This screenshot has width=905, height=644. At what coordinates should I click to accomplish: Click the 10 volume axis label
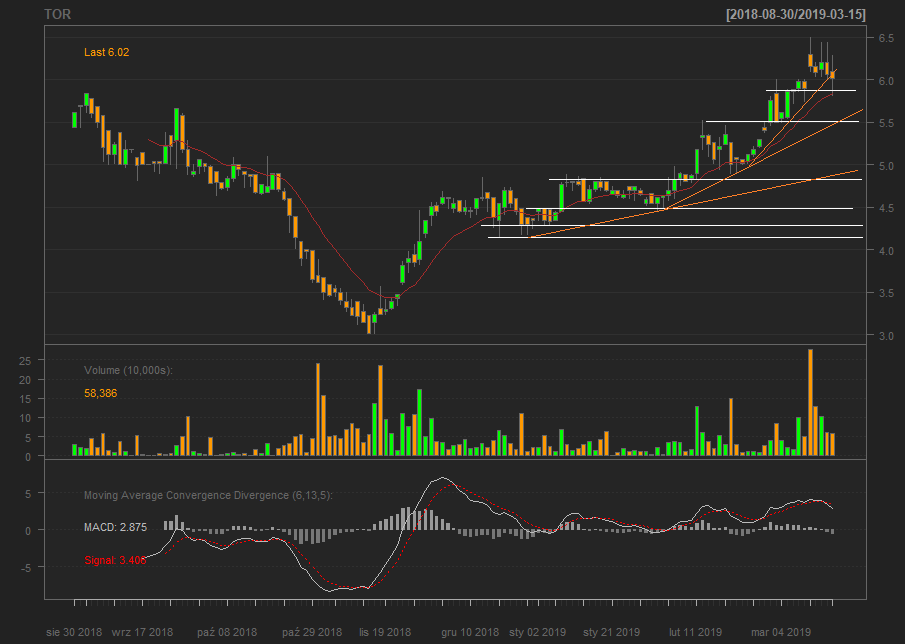pos(24,418)
